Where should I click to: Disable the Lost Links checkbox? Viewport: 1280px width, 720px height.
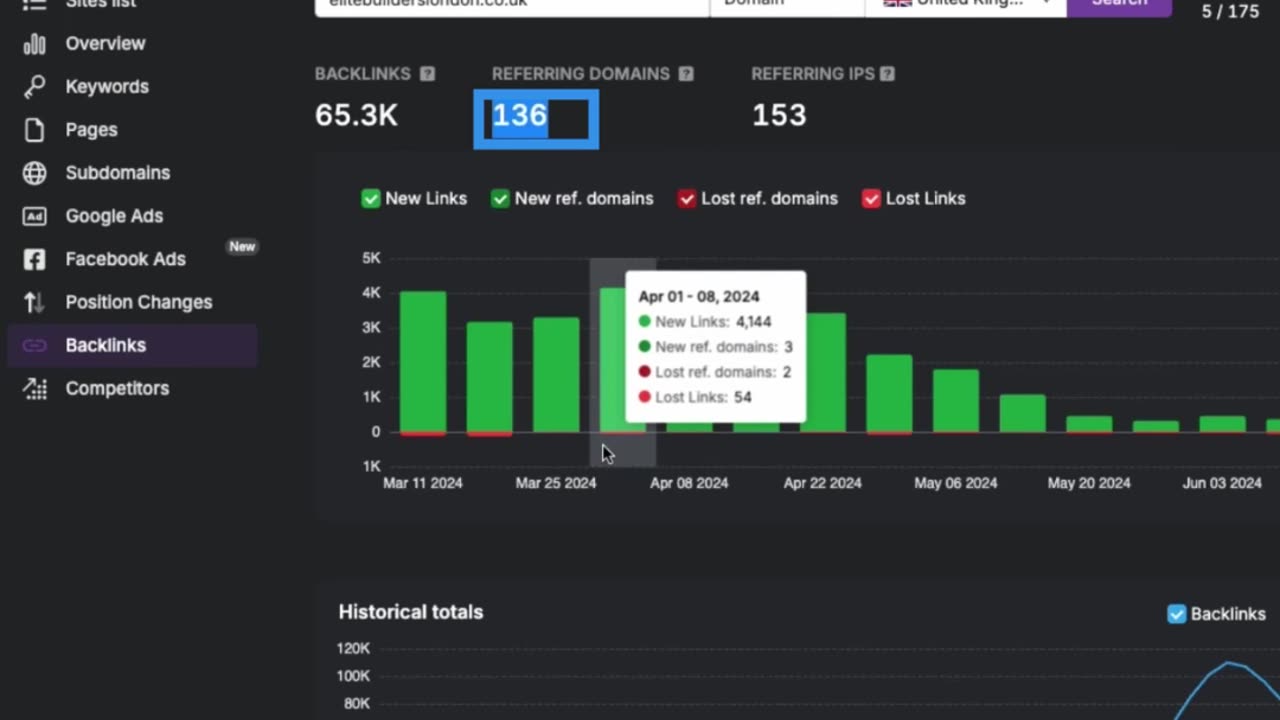click(x=871, y=199)
